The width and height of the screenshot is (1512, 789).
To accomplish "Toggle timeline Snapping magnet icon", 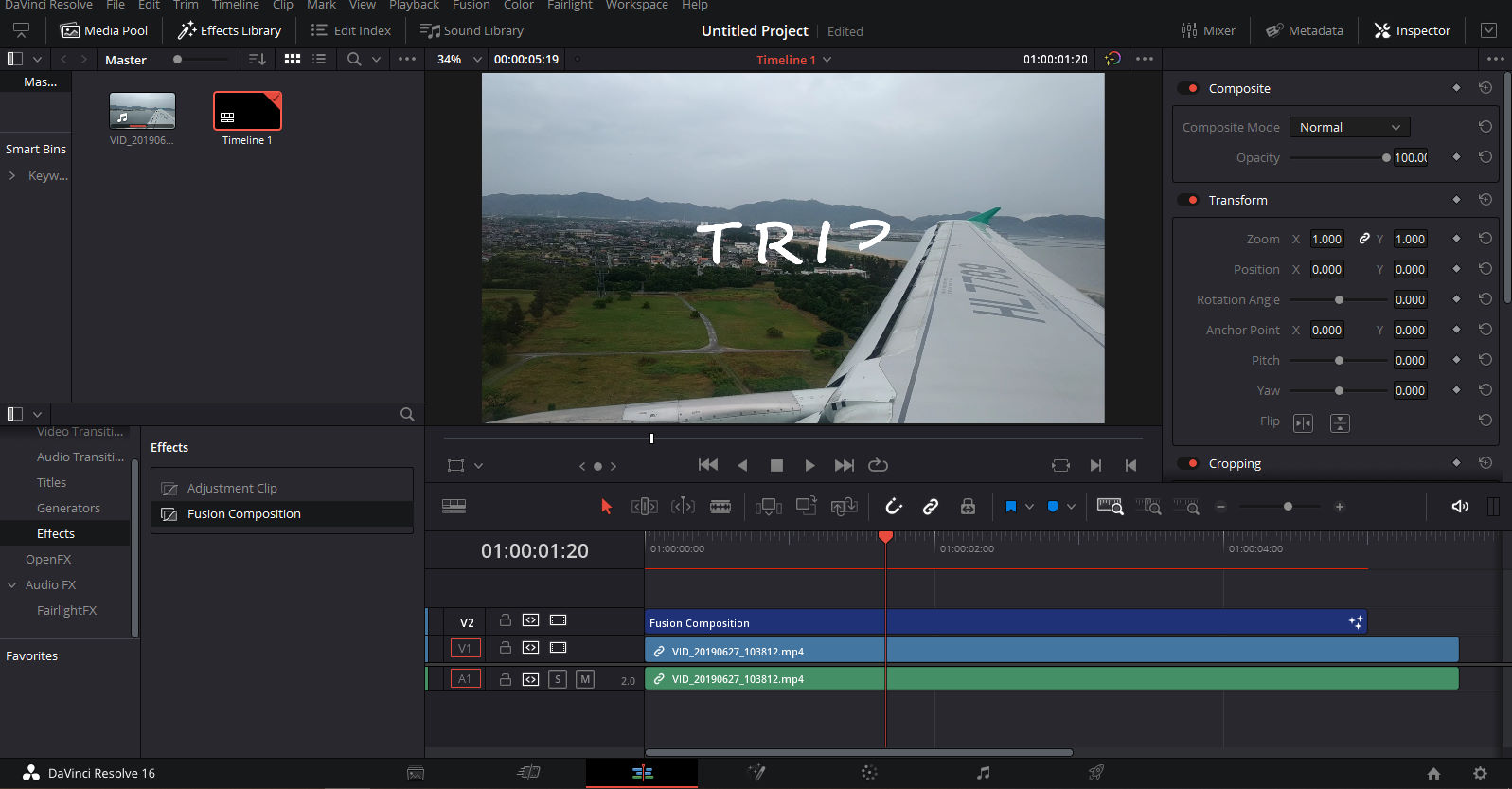I will (894, 507).
